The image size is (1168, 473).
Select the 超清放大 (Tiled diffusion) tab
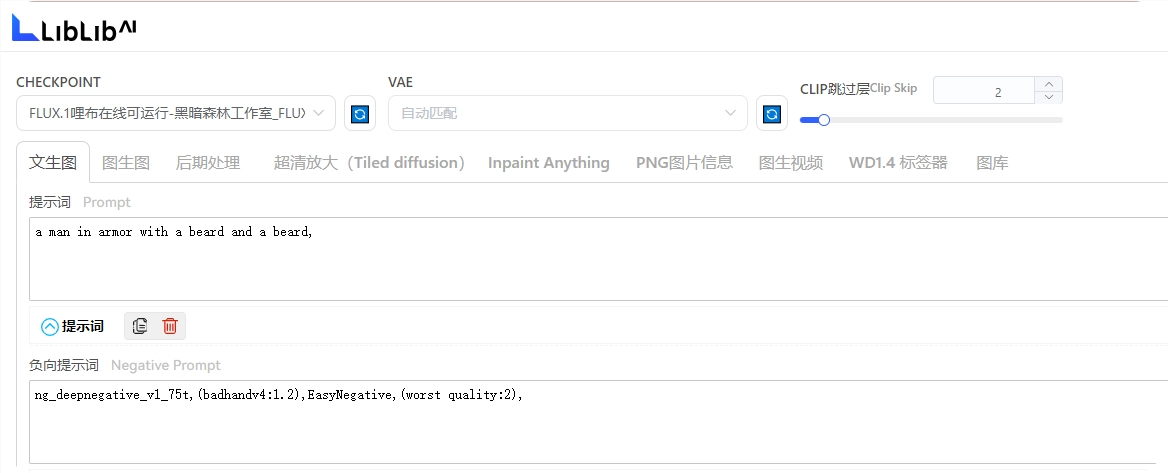click(x=370, y=163)
